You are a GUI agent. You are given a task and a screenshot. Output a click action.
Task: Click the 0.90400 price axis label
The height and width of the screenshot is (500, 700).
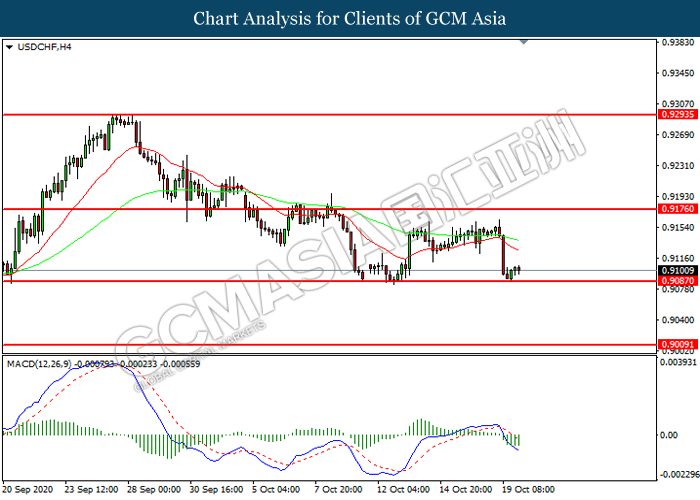(x=678, y=320)
